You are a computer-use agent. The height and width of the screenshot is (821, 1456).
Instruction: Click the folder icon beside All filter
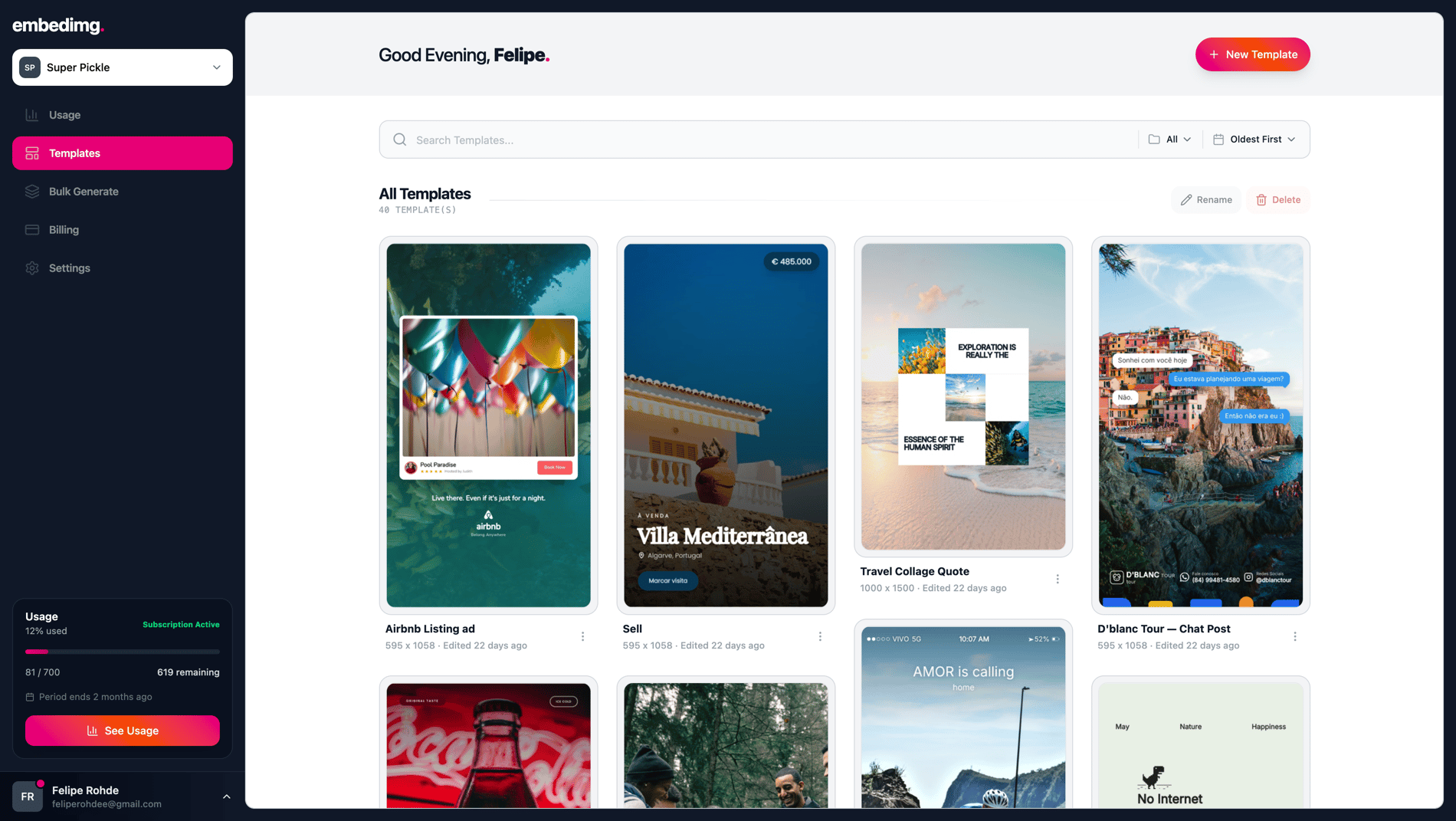click(1154, 140)
